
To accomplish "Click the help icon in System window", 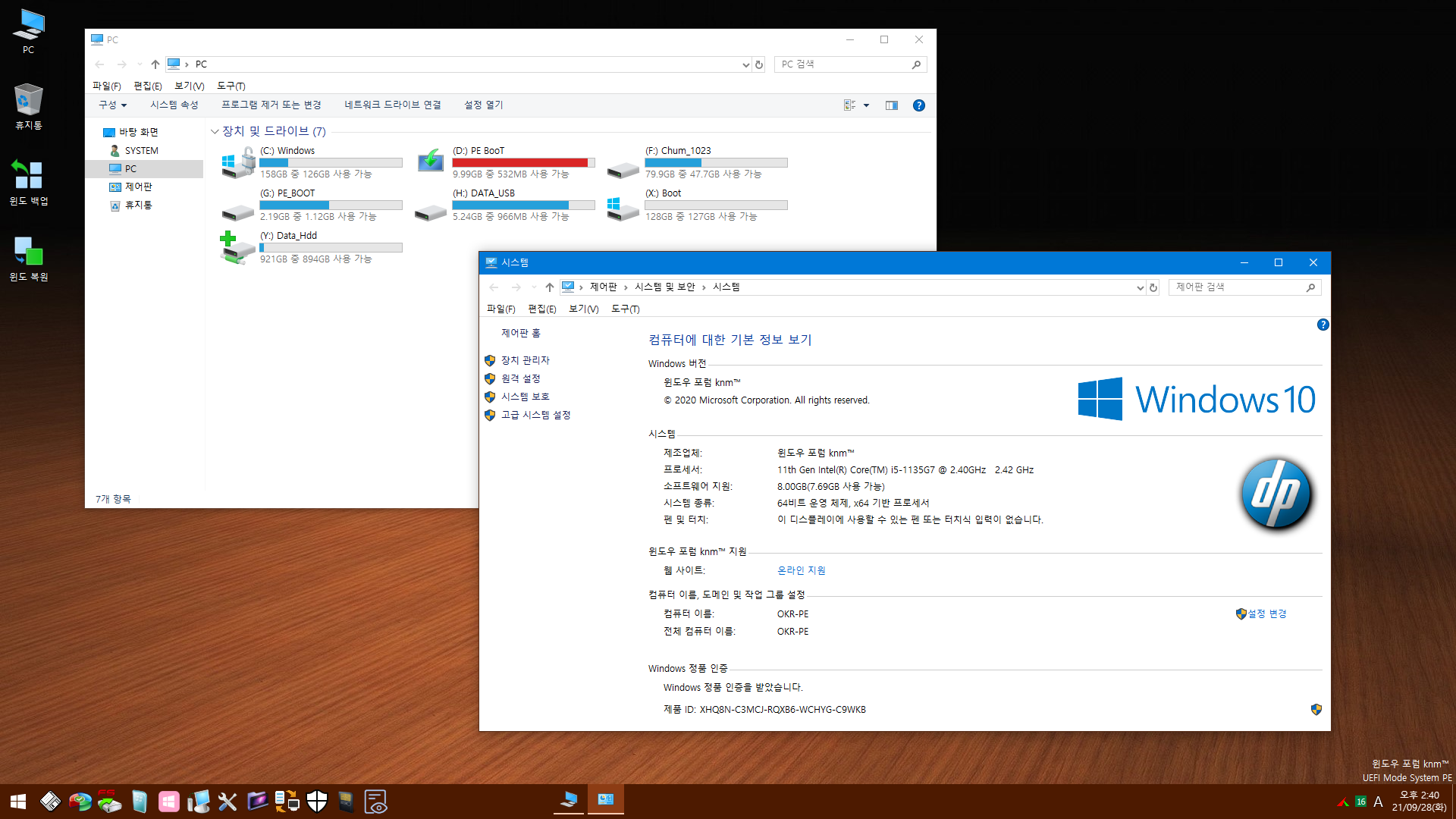I will tap(1323, 325).
